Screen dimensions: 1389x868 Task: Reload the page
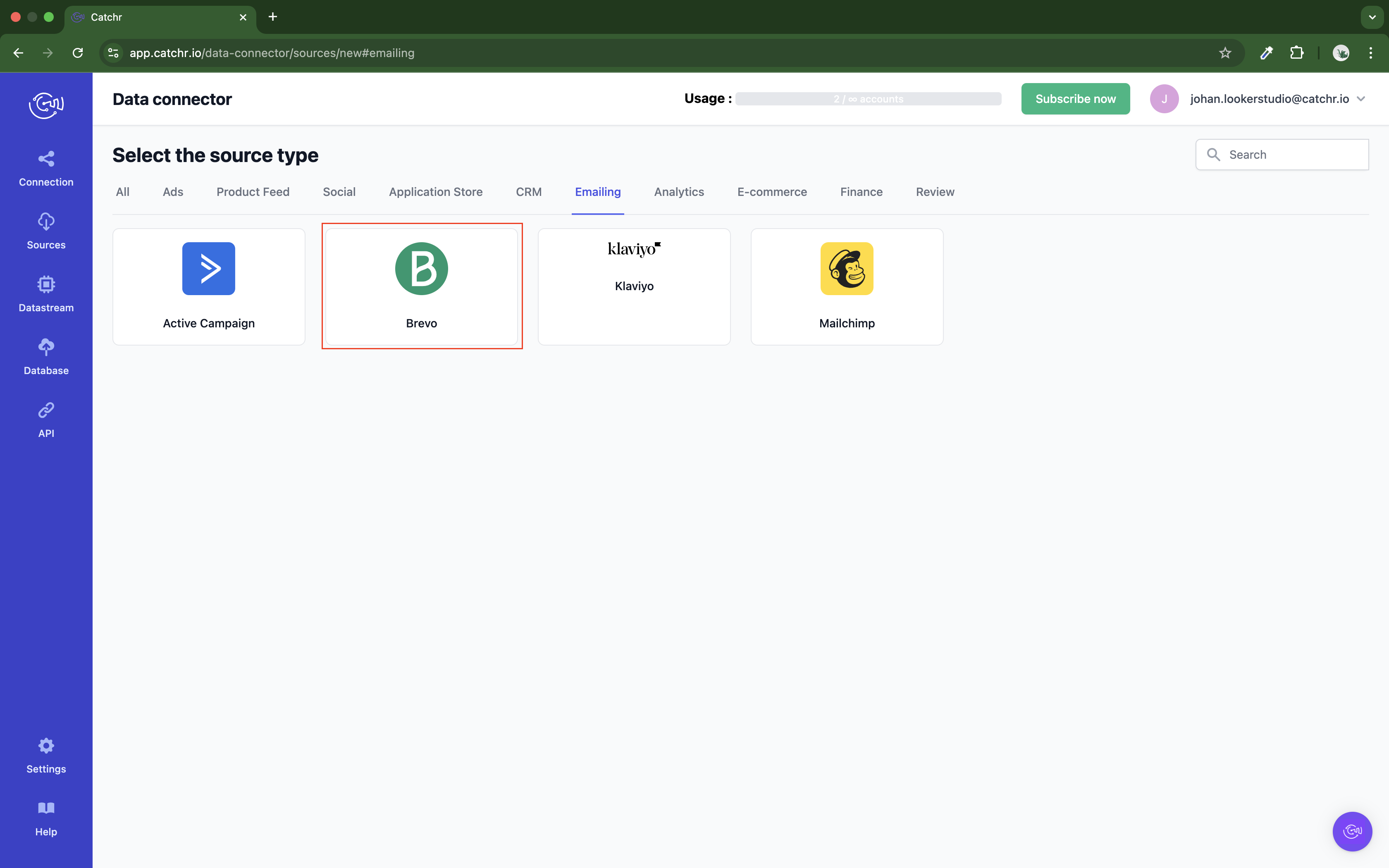(x=78, y=53)
